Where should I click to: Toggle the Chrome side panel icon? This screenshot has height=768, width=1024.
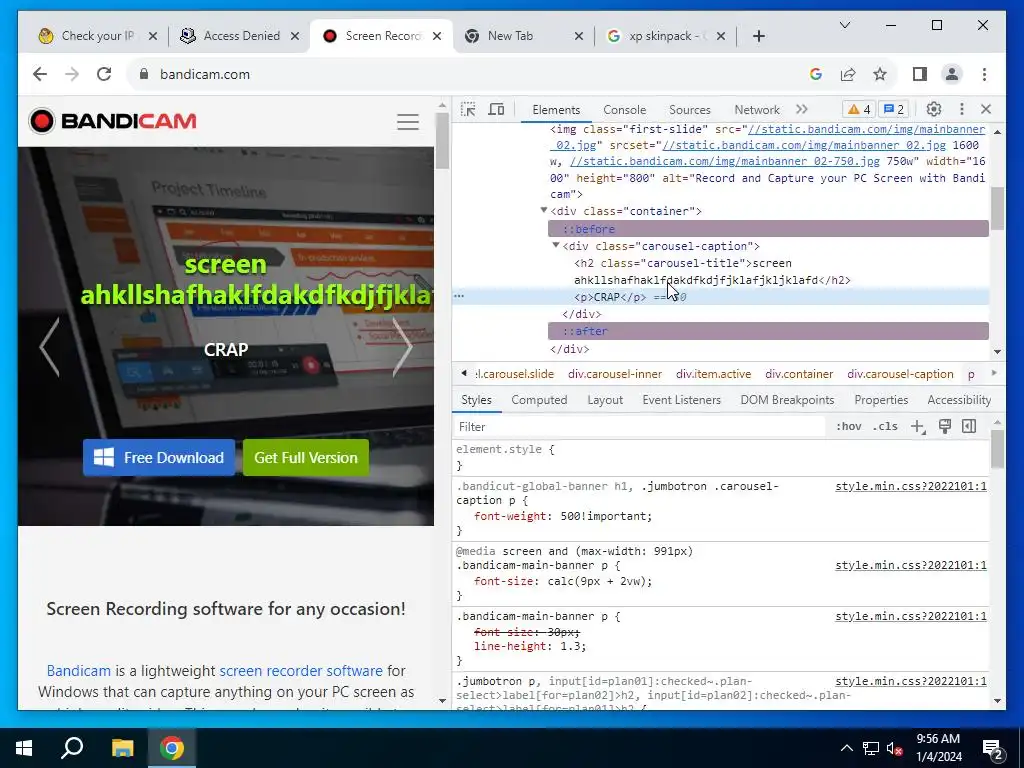[920, 74]
